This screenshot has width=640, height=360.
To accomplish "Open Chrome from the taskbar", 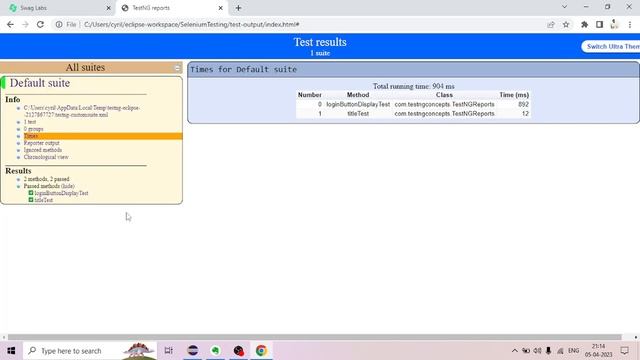I will click(261, 351).
